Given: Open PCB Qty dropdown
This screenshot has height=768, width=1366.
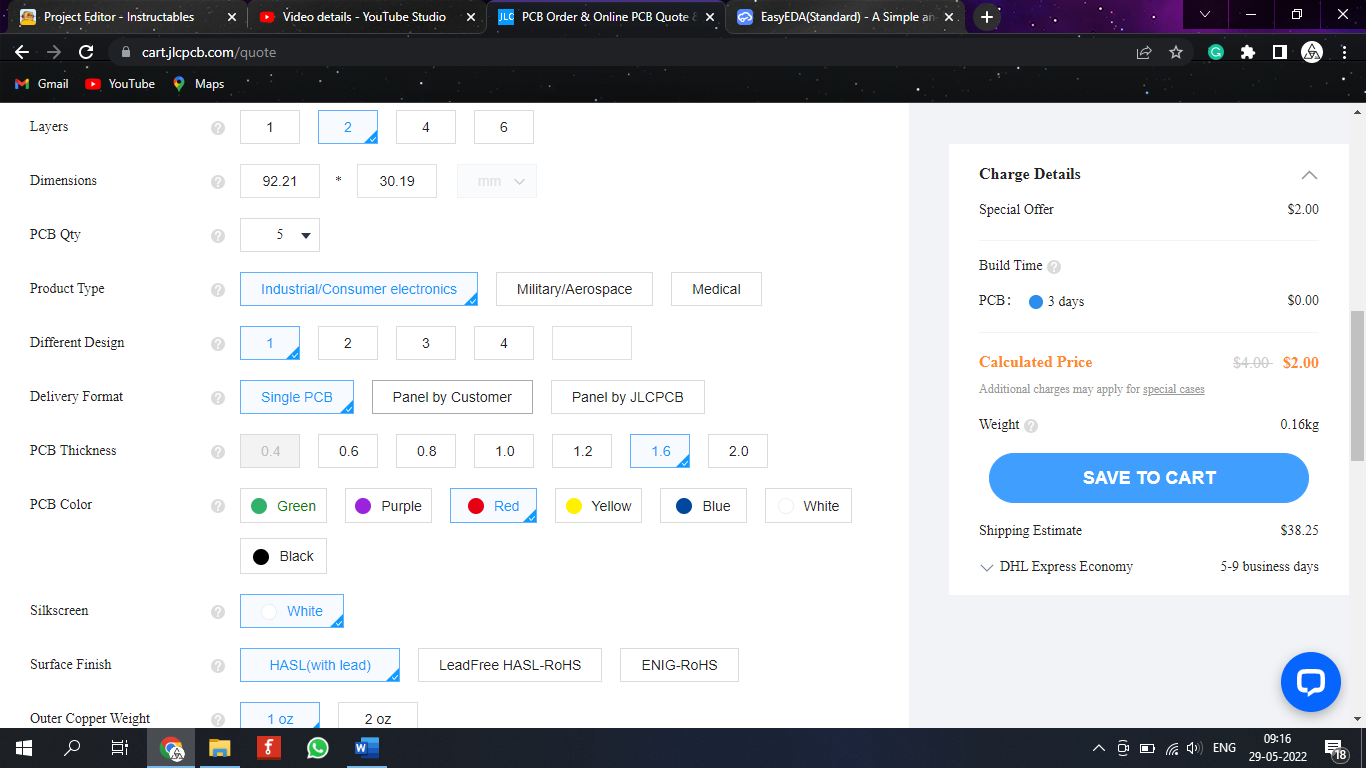Looking at the screenshot, I should click(x=280, y=235).
